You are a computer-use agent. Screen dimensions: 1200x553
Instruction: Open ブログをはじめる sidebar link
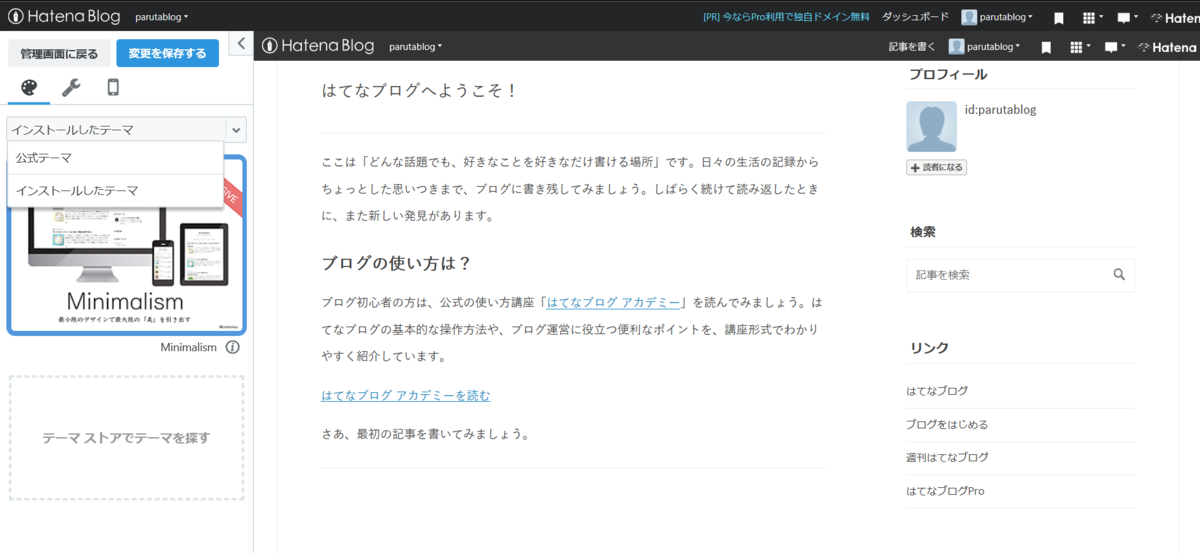click(947, 424)
